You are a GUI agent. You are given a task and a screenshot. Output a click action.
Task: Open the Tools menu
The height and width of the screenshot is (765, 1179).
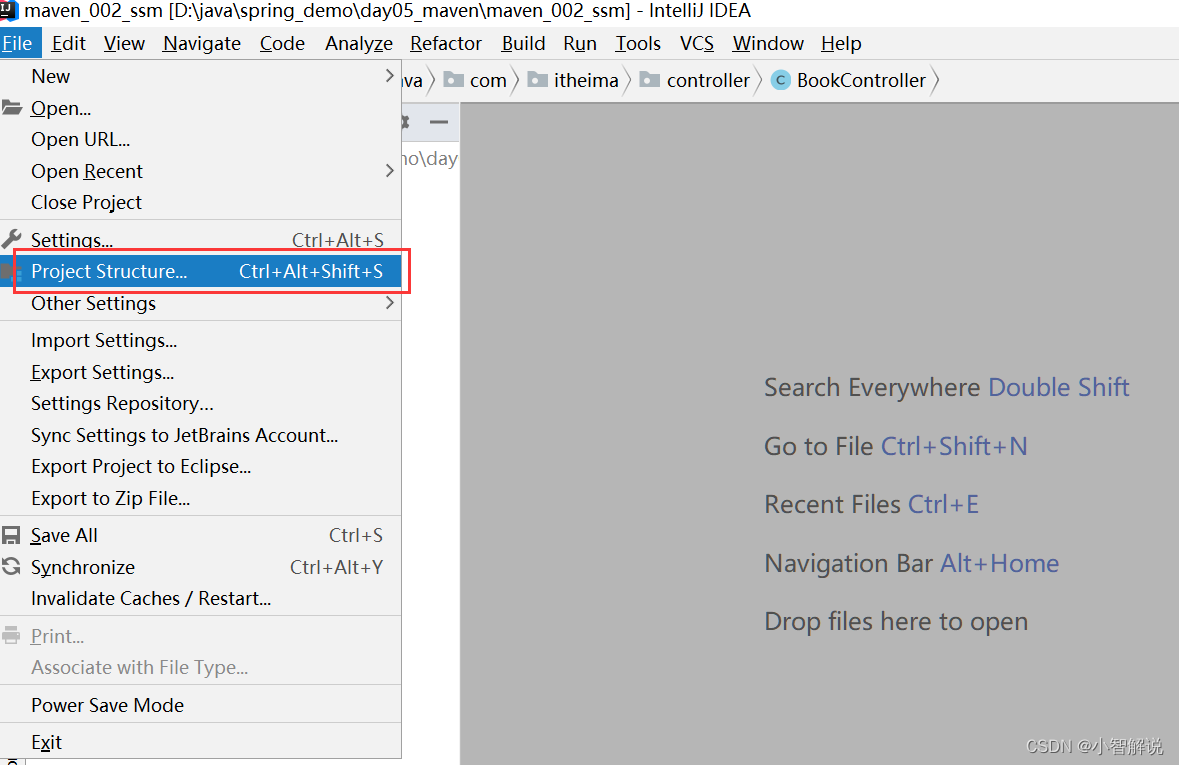coord(638,44)
